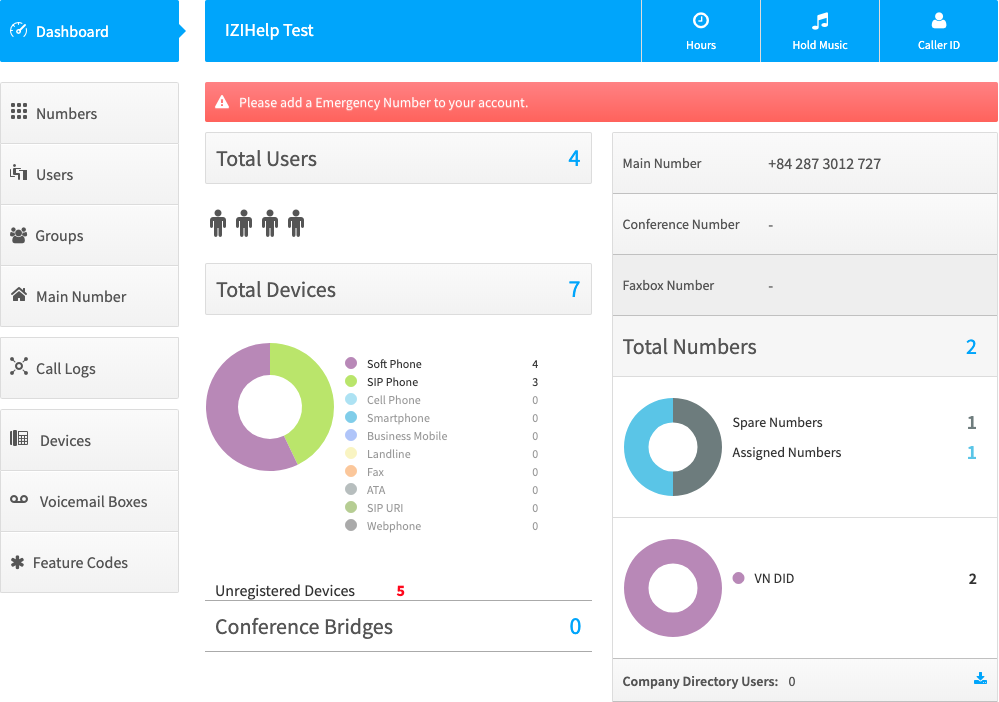Click the Voicemail Boxes tape icon
Screen dimensions: 999x702
coord(19,499)
